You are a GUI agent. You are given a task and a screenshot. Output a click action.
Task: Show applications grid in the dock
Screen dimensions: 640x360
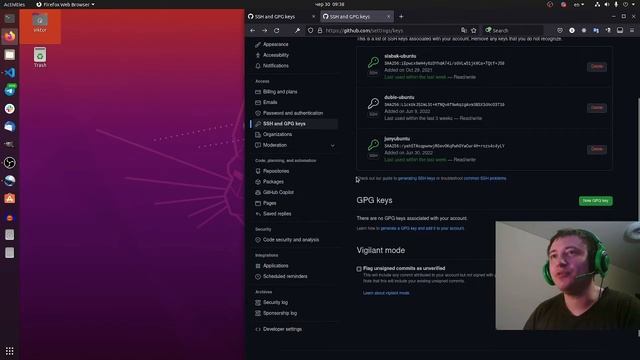click(9, 351)
